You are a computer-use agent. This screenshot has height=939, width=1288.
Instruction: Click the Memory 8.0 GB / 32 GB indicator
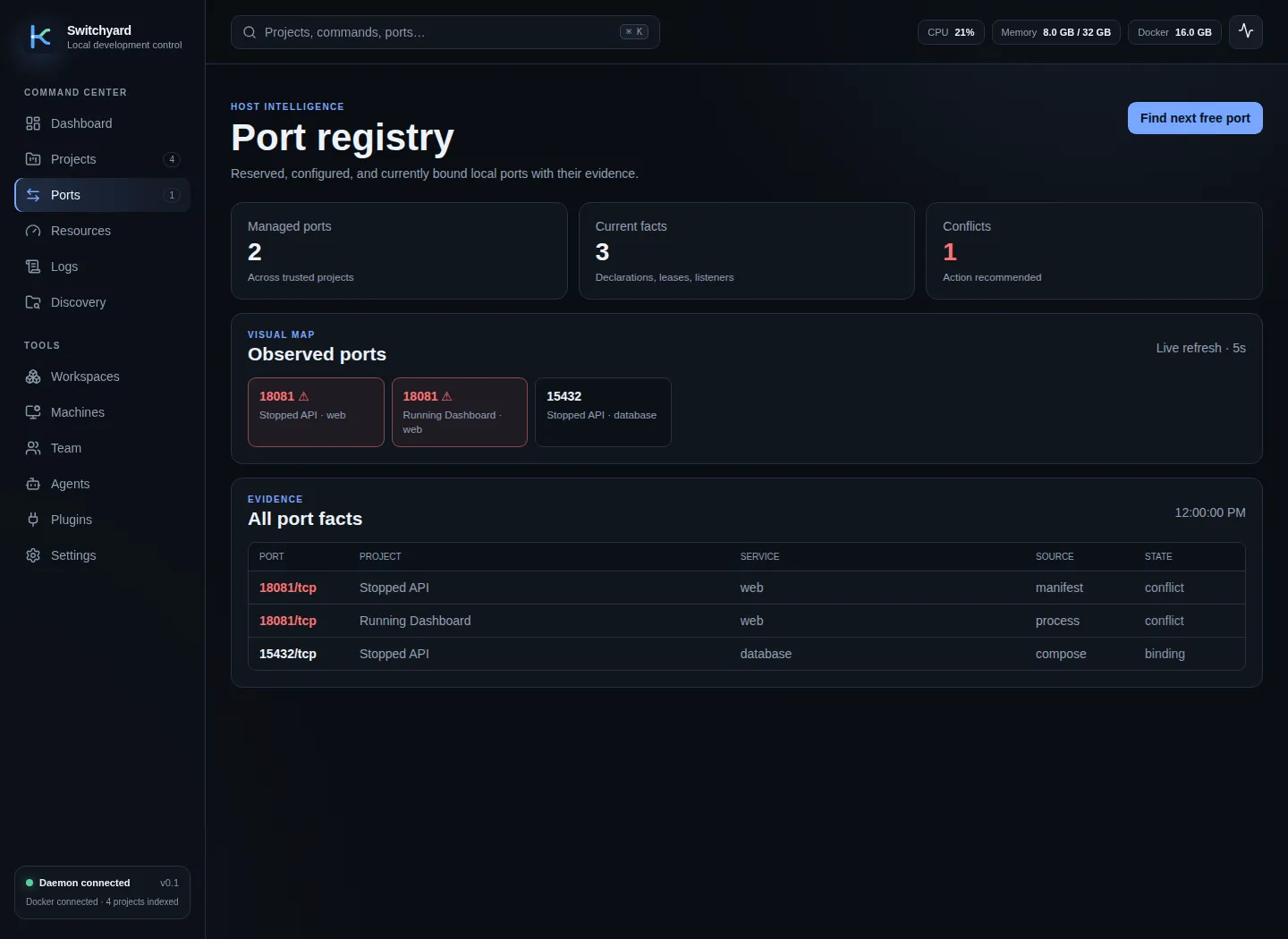click(1055, 32)
